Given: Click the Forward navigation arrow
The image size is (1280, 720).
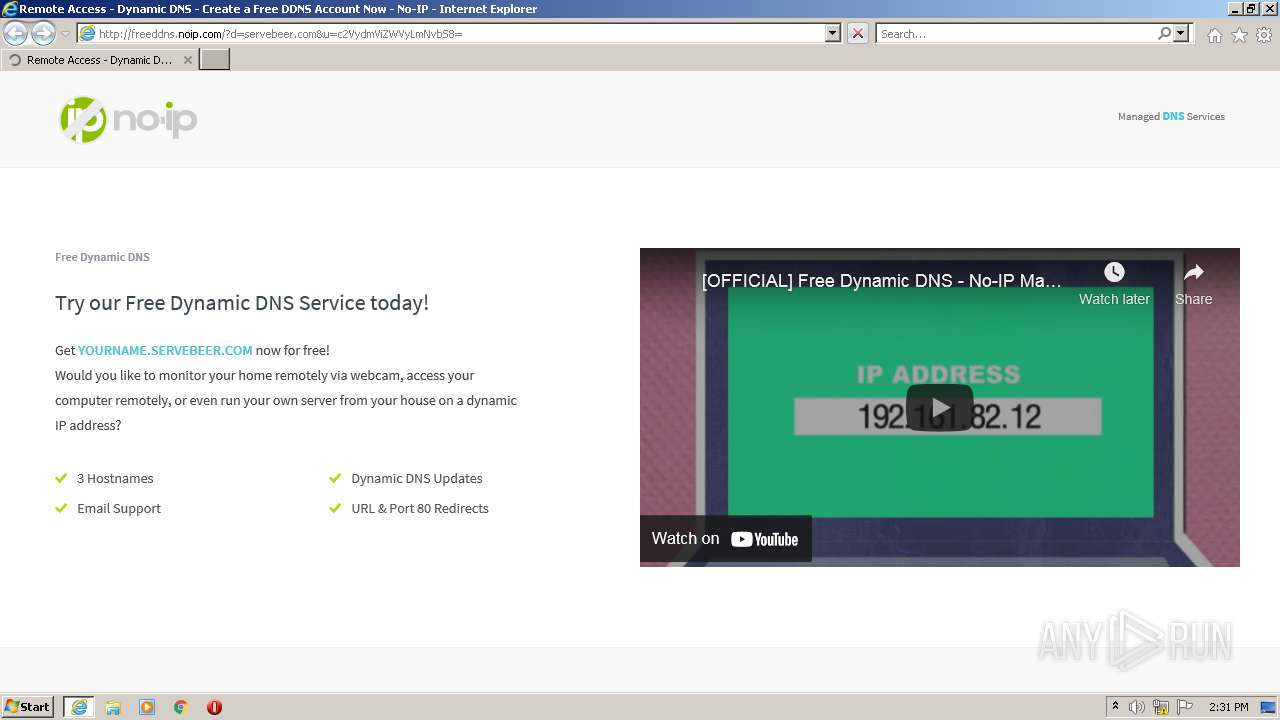Looking at the screenshot, I should click(x=43, y=33).
